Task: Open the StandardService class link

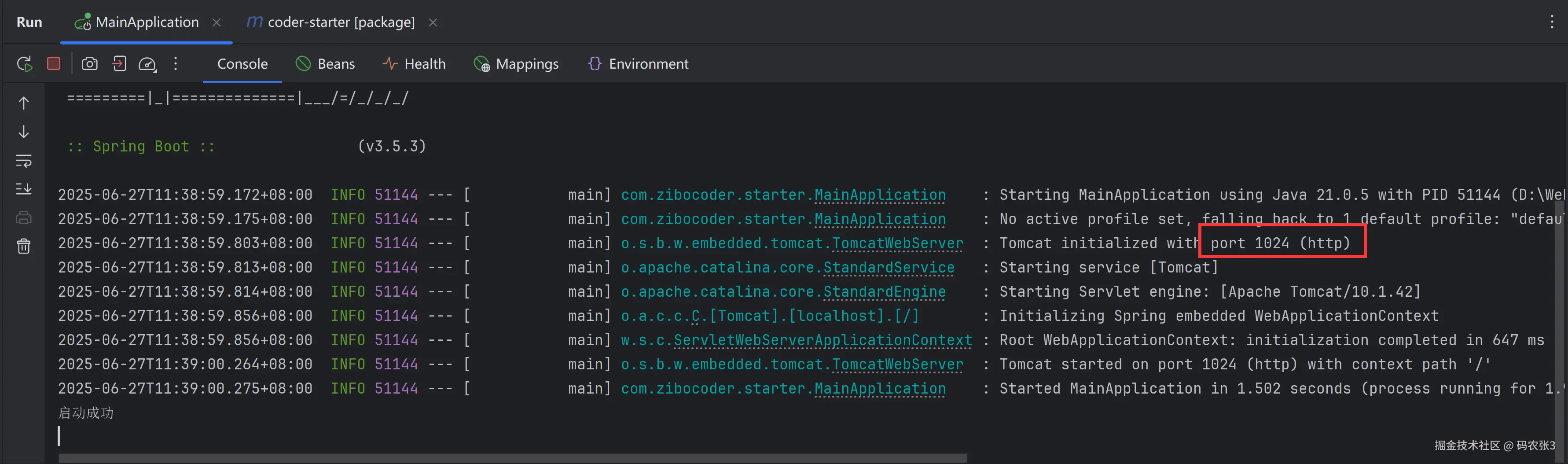Action: click(x=888, y=268)
